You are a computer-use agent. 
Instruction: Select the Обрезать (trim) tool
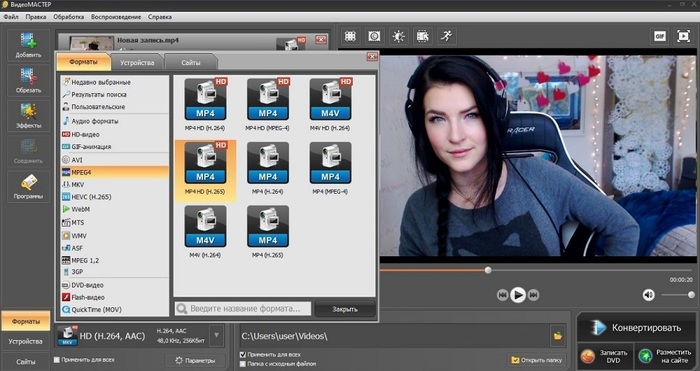28,80
